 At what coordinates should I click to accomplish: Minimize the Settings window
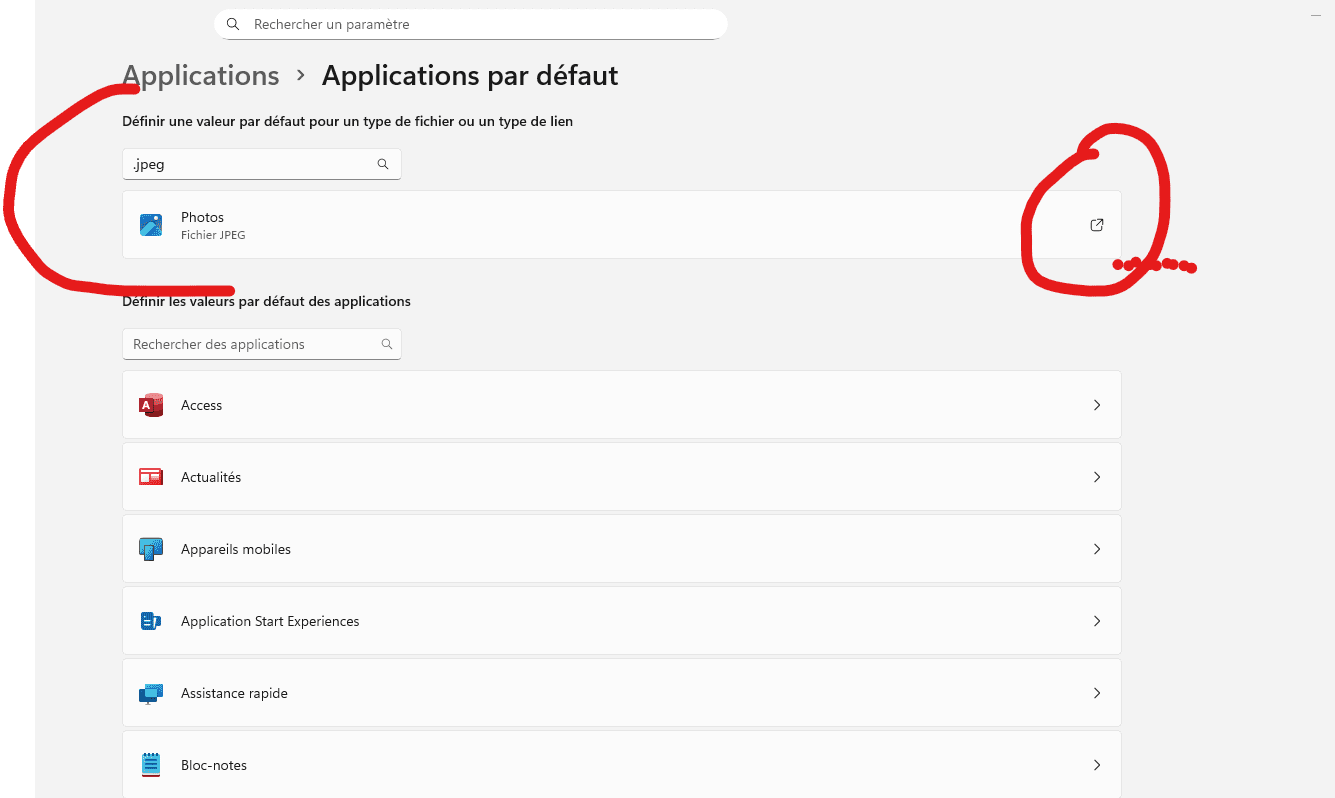point(1316,16)
